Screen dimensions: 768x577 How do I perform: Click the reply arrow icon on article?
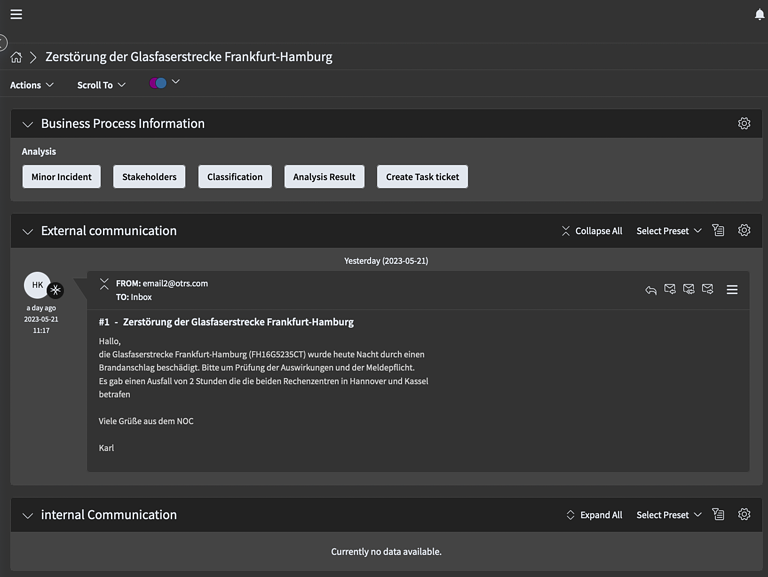(651, 290)
